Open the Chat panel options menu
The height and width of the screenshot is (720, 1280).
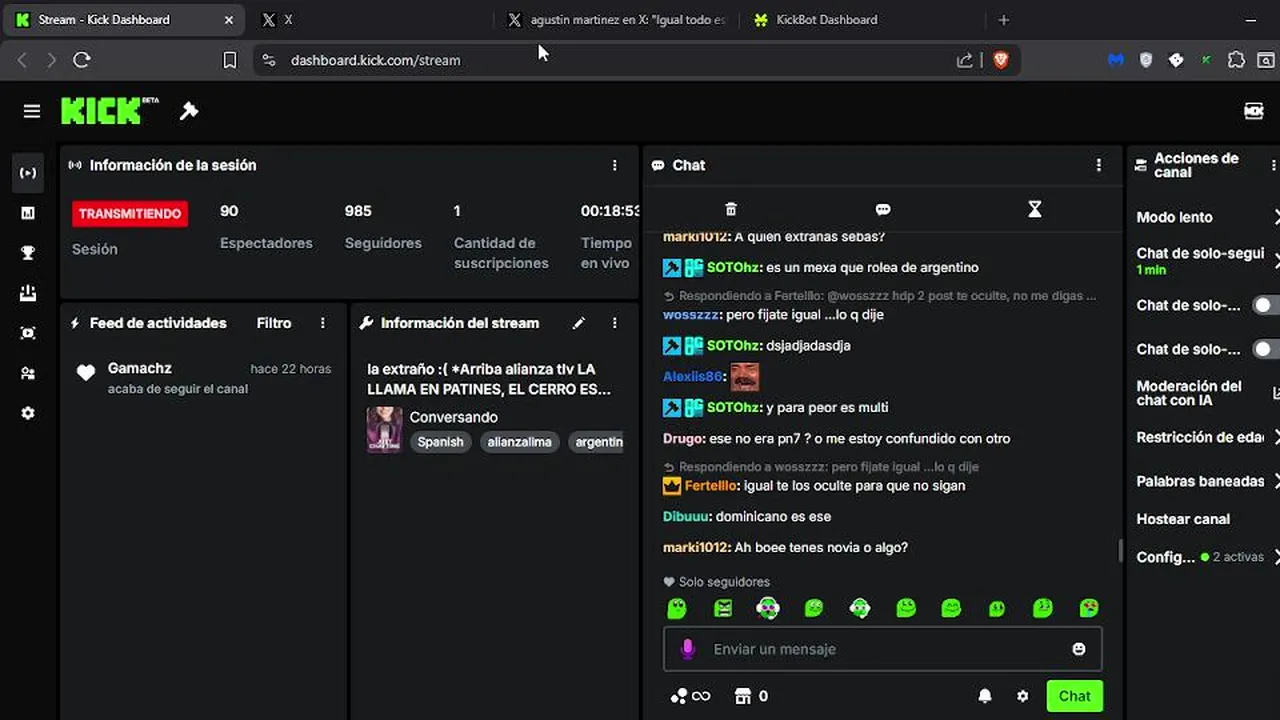(x=1099, y=165)
